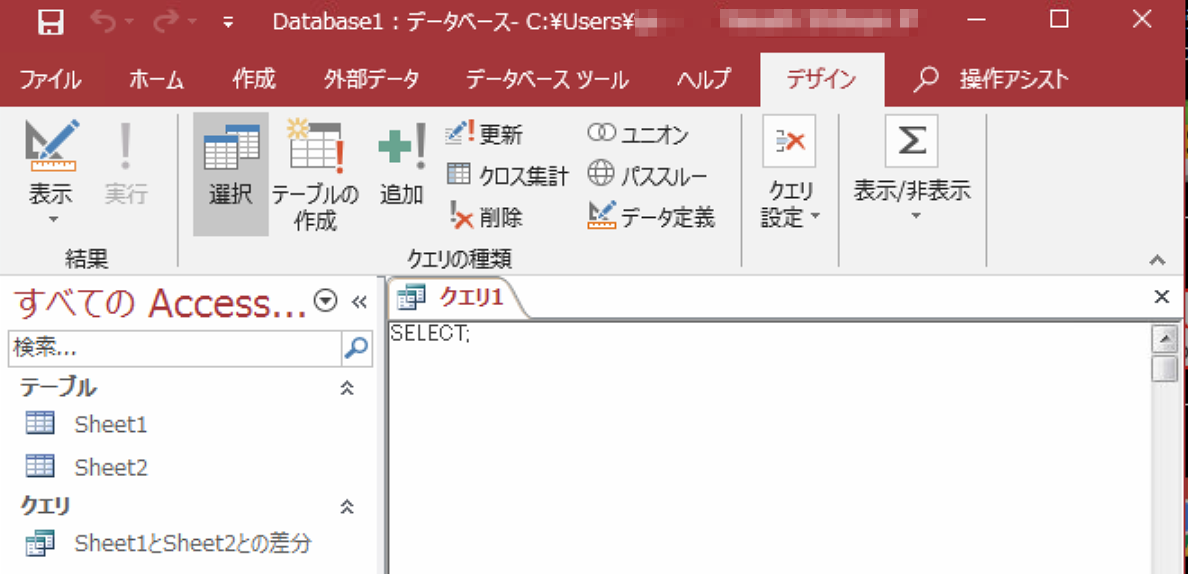Choose the データ定義 data definition query
1188x574 pixels.
(x=651, y=218)
